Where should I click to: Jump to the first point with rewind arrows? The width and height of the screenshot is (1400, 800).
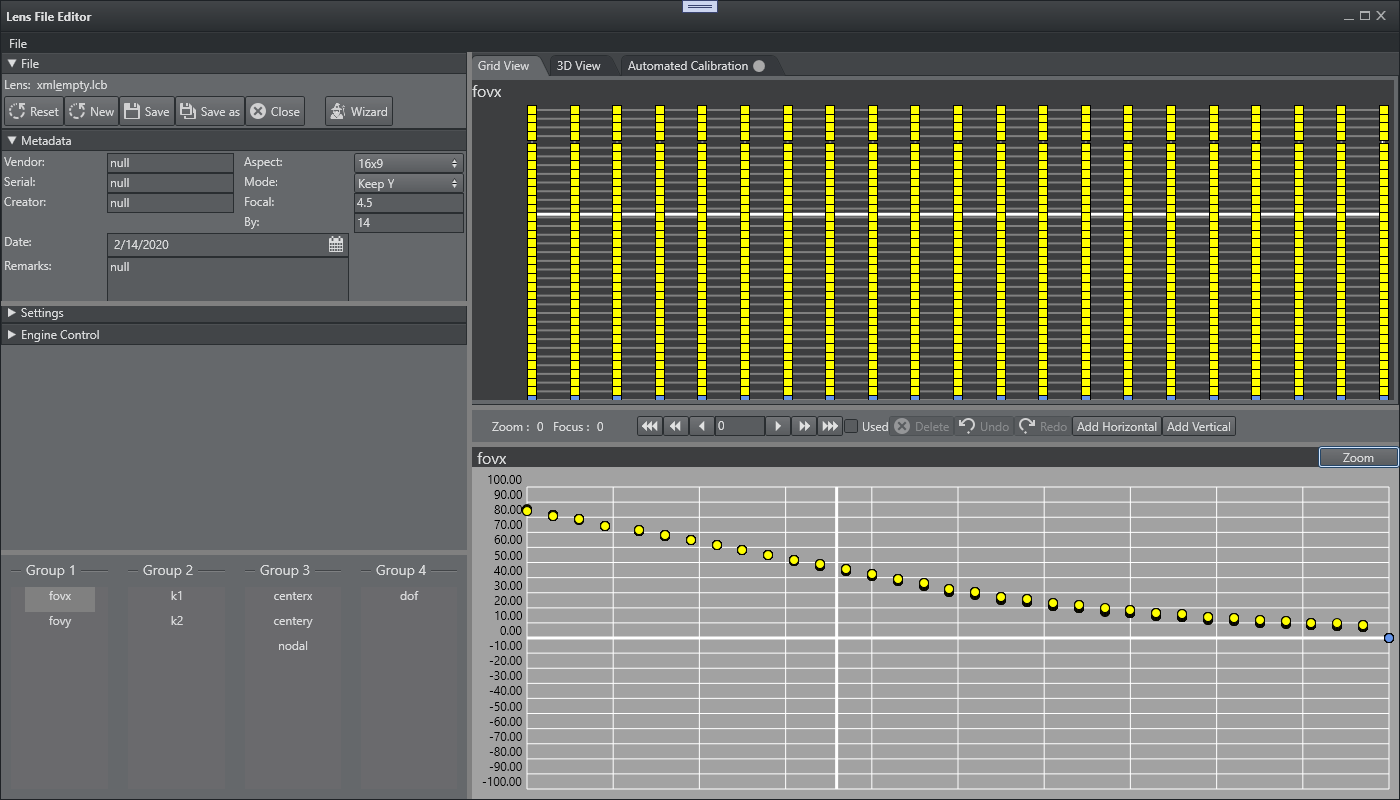[x=649, y=427]
